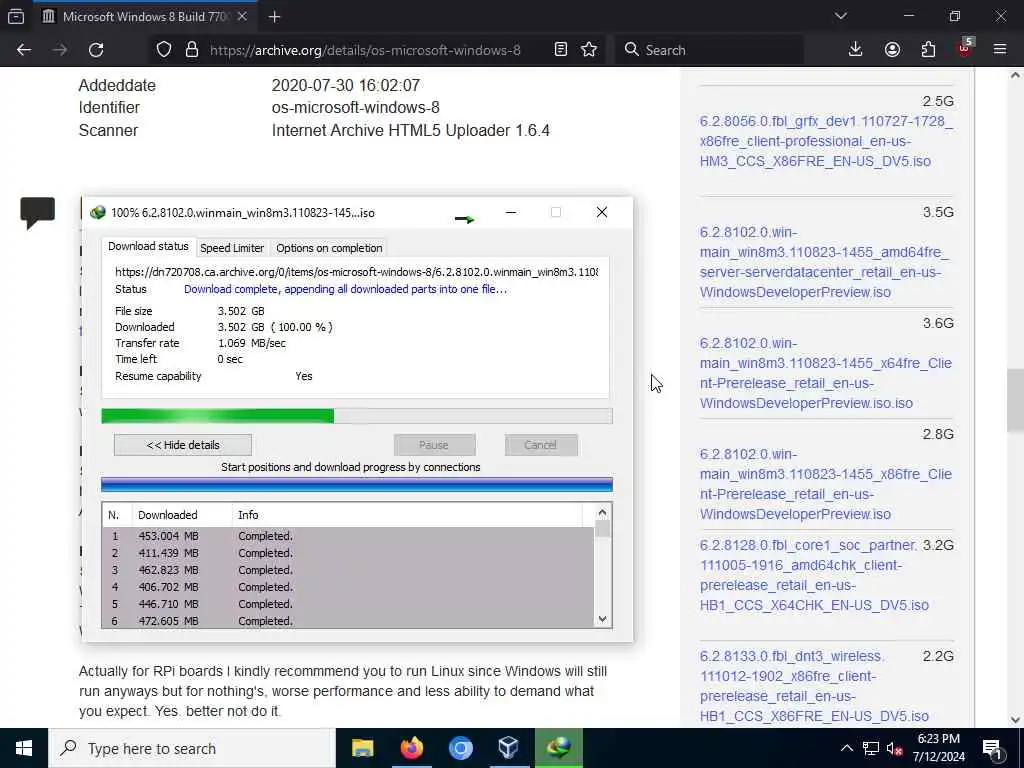The image size is (1024, 768).
Task: Open the 8102 amd64fre server-serverdatacenter iso link
Action: pyautogui.click(x=824, y=262)
